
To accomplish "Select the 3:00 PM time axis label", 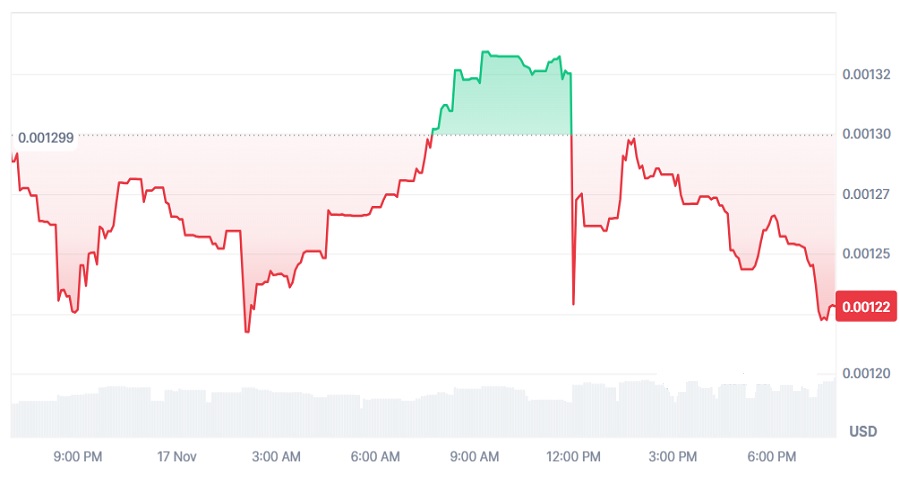I will coord(673,457).
